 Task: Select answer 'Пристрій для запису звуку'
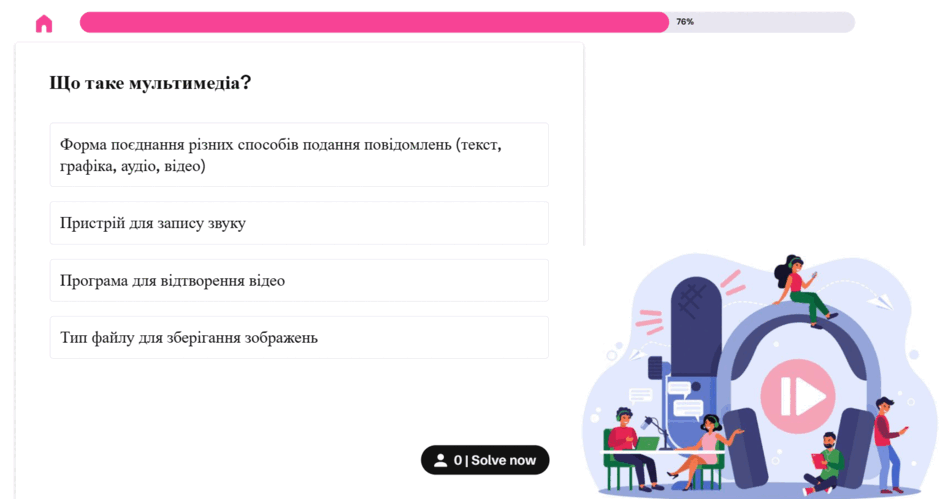pos(299,223)
